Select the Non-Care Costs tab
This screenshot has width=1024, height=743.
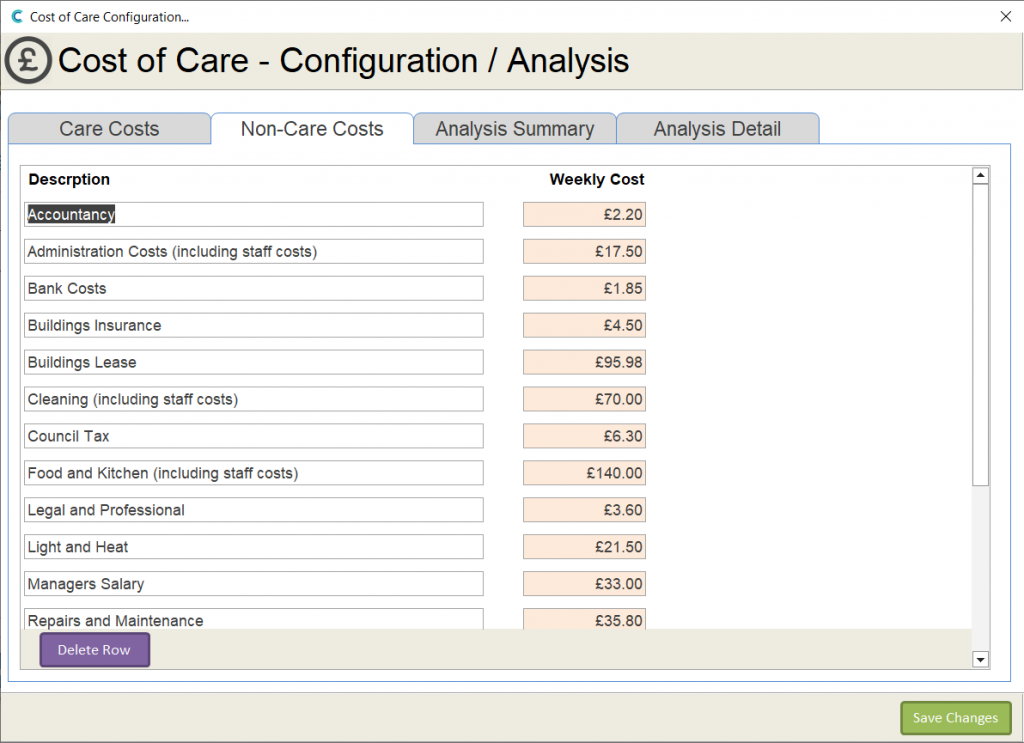tap(312, 129)
